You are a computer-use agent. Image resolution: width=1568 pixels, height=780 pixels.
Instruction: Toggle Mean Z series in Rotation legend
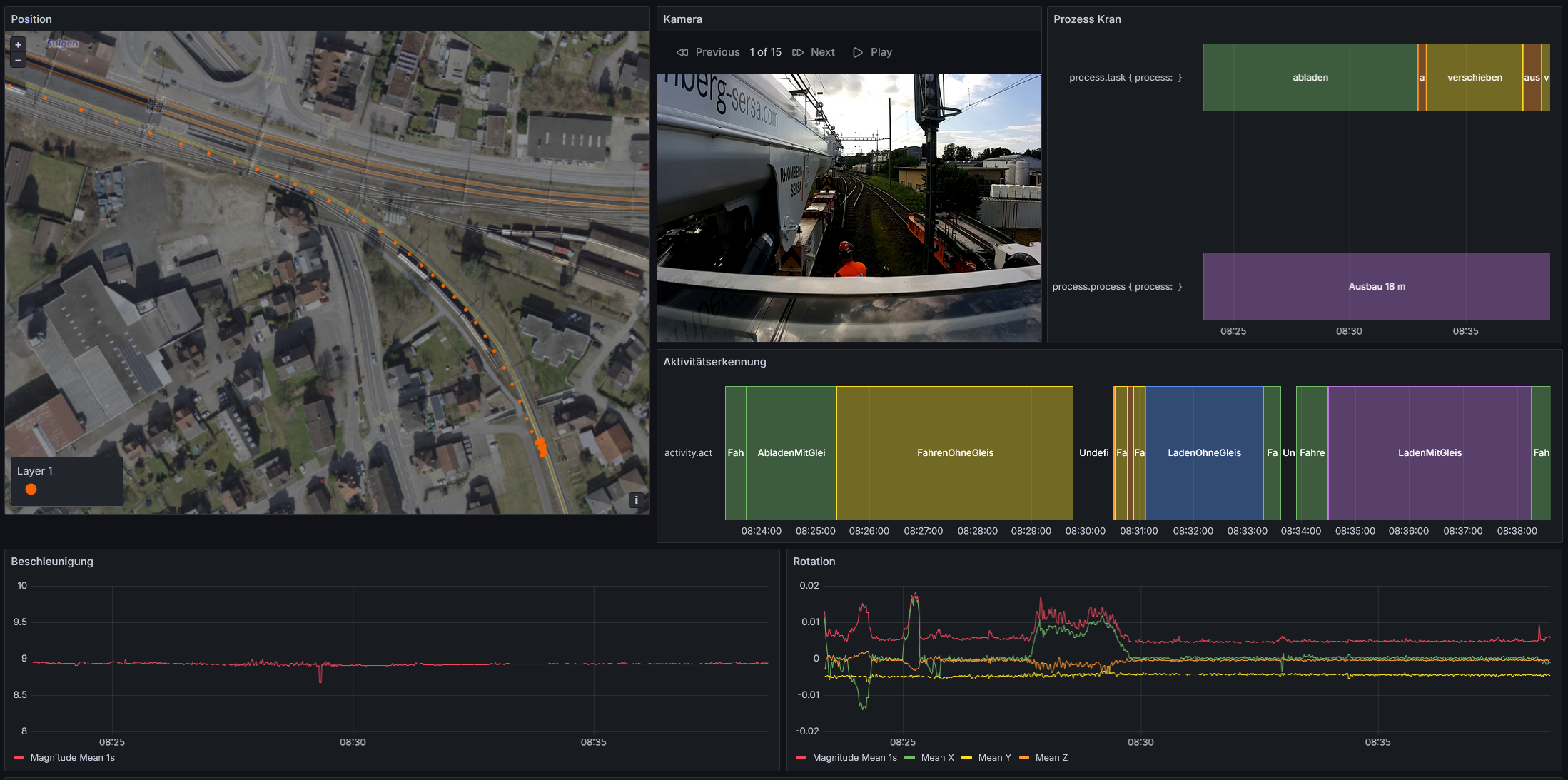tap(1051, 758)
